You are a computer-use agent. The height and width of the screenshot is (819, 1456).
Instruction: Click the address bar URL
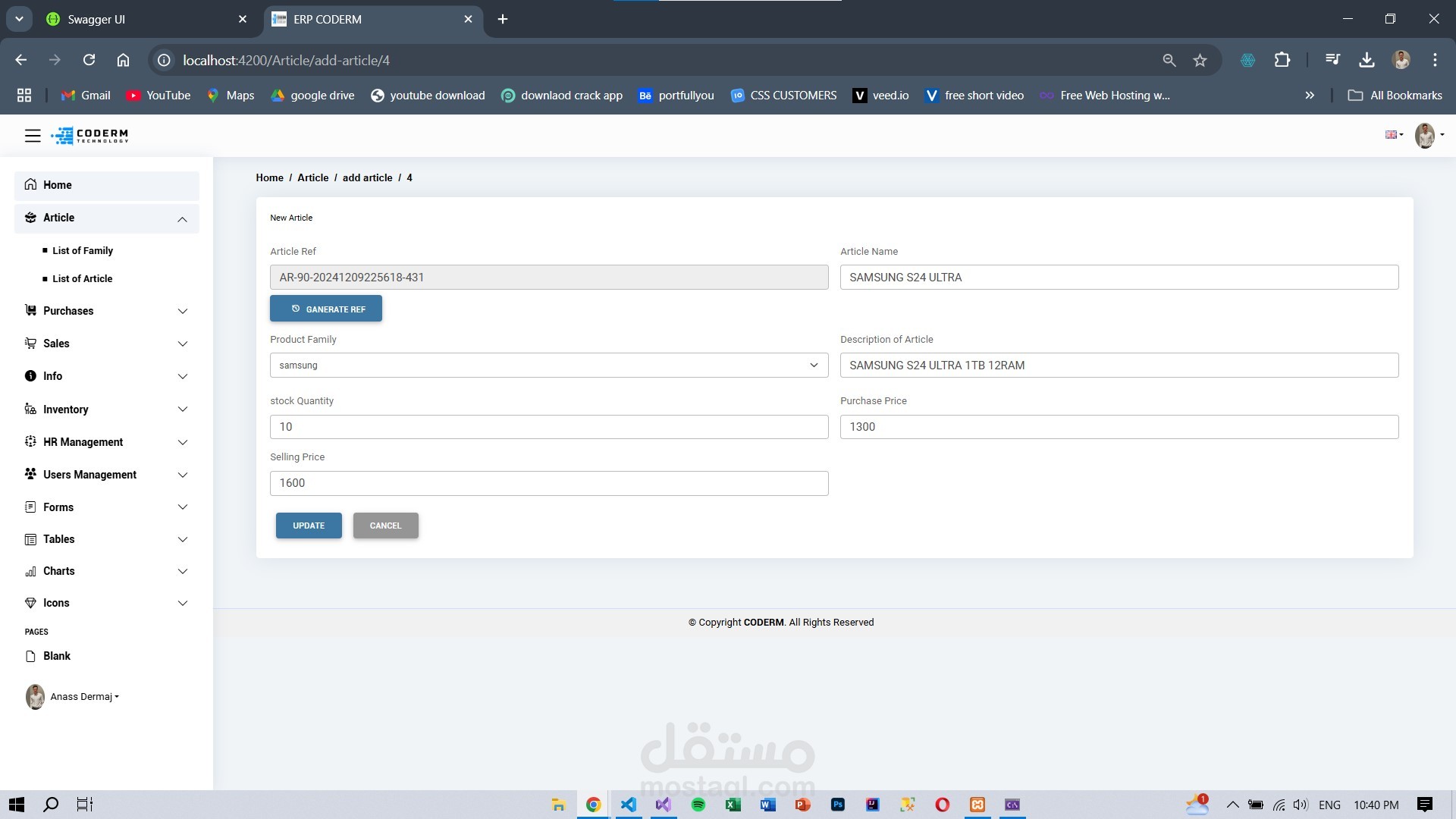(287, 61)
